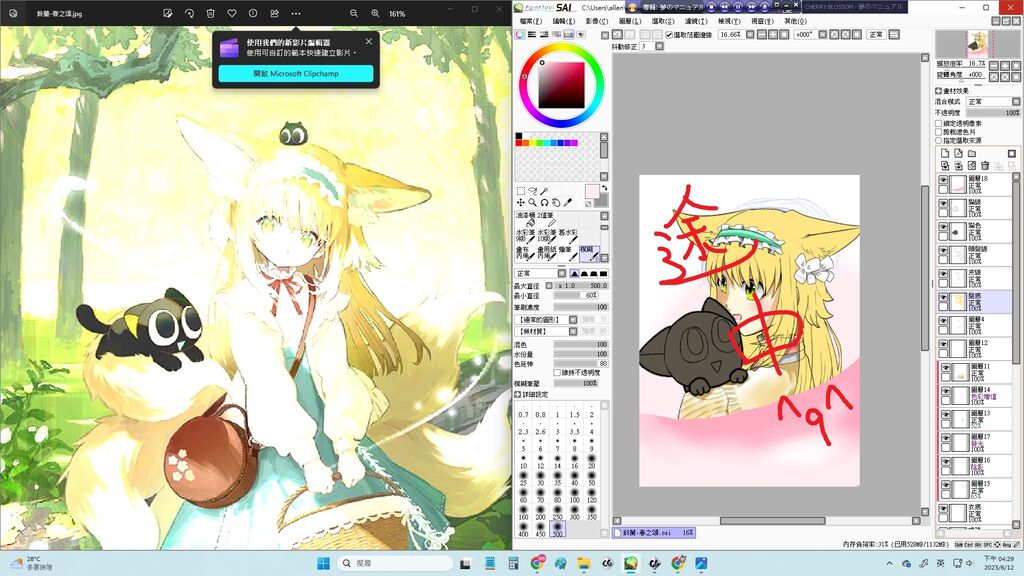Select brush size 500 preset
The width and height of the screenshot is (1024, 576).
557,530
